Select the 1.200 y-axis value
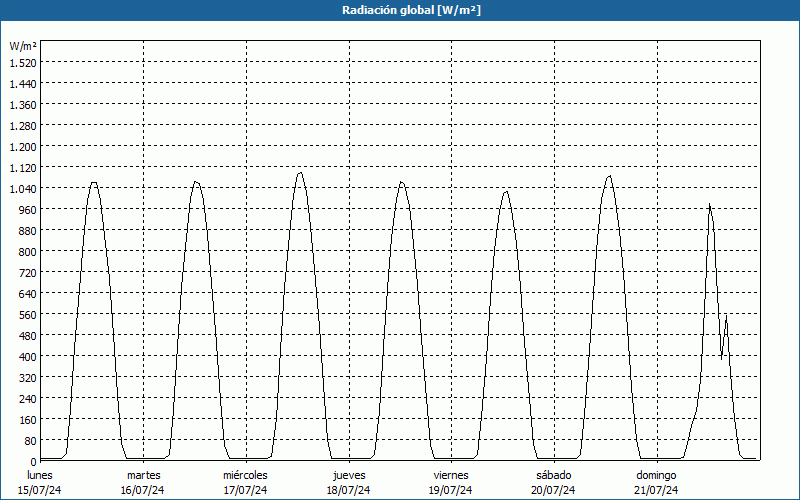The width and height of the screenshot is (800, 500). tap(23, 147)
